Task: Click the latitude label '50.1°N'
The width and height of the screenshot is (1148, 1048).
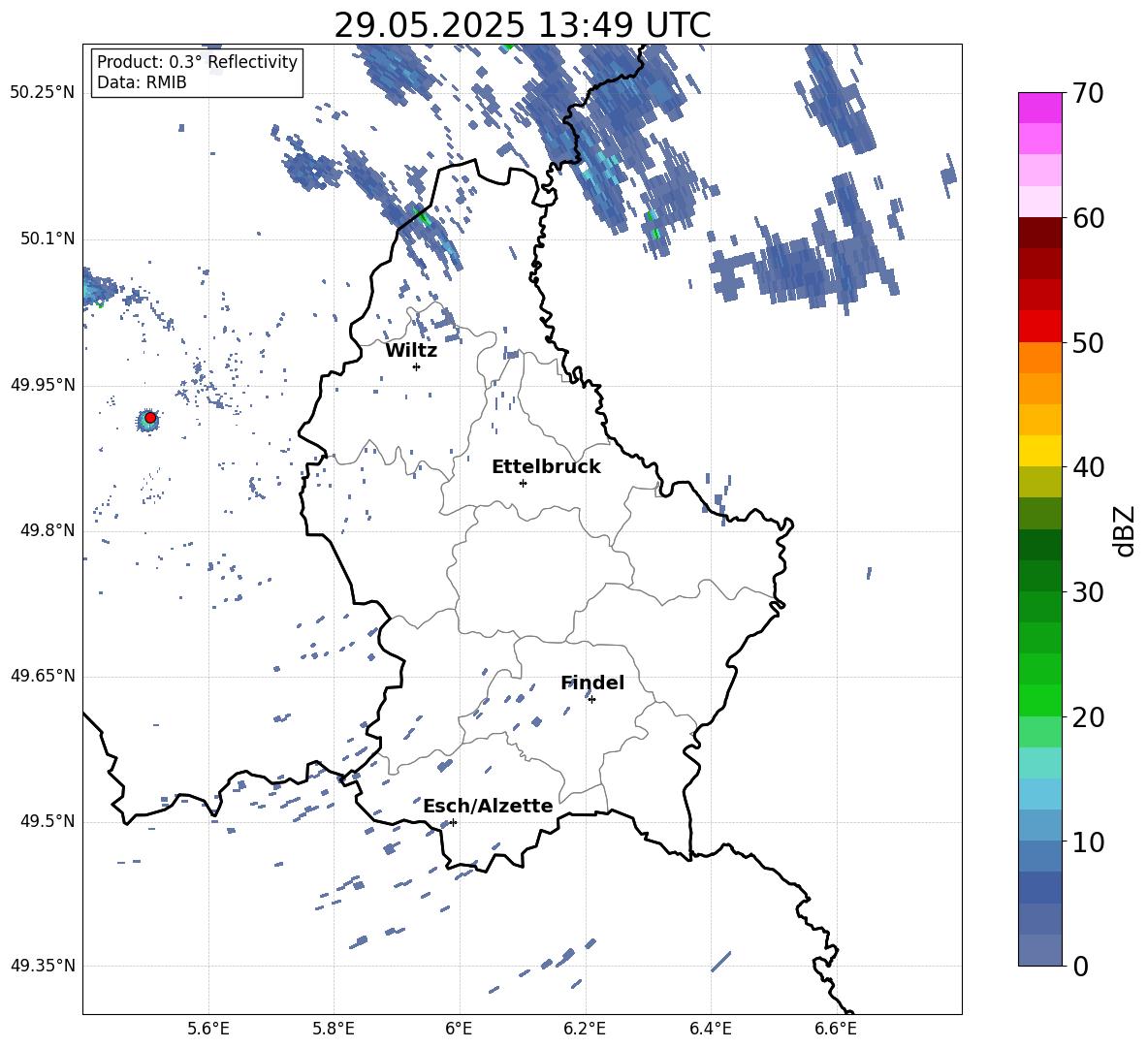Action: (48, 239)
